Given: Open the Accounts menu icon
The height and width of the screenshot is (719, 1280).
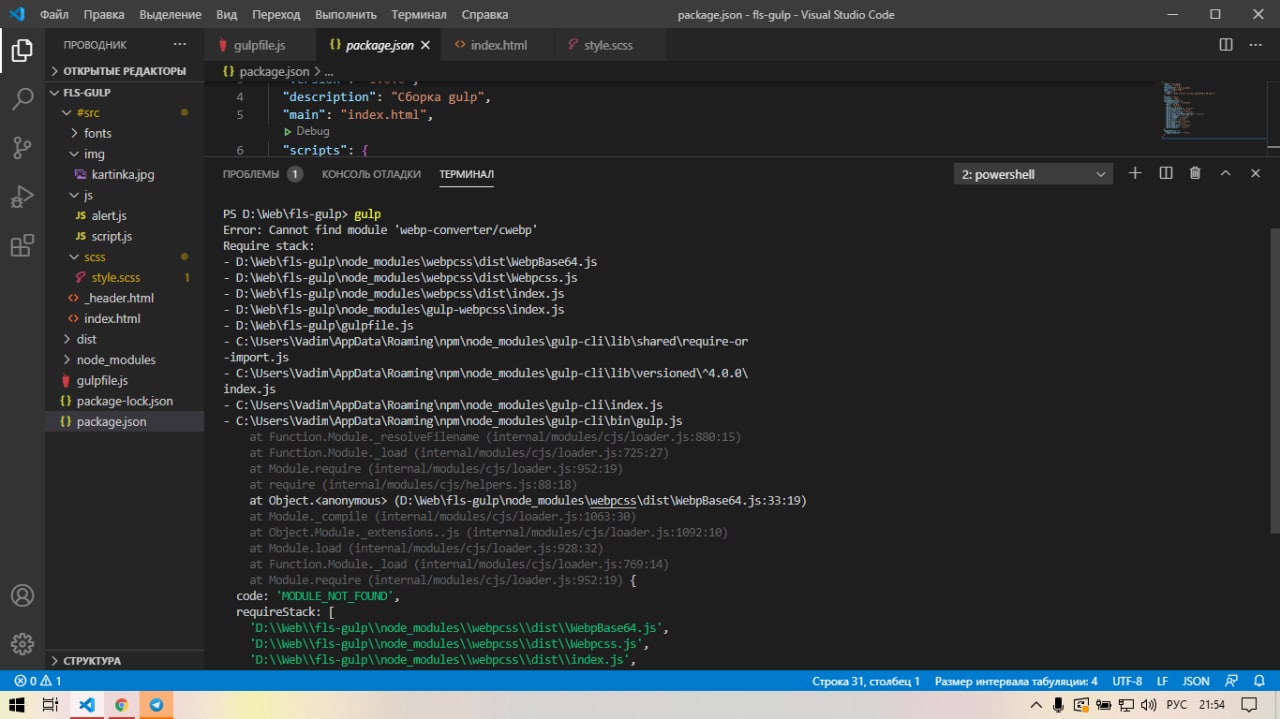Looking at the screenshot, I should (22, 596).
